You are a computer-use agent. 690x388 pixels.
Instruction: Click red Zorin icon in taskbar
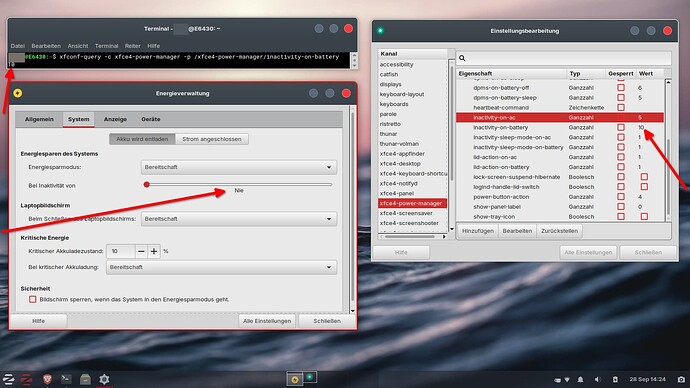click(x=26, y=379)
